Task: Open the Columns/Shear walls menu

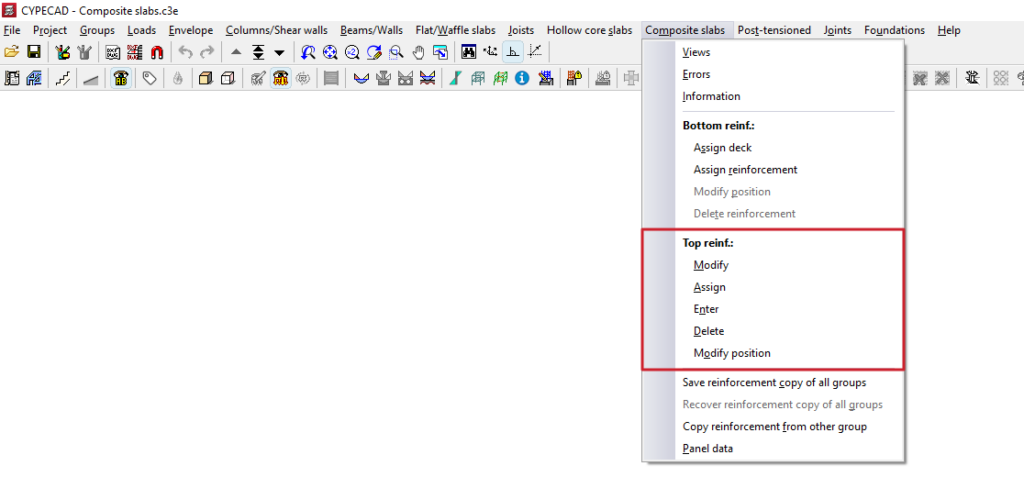Action: 277,30
